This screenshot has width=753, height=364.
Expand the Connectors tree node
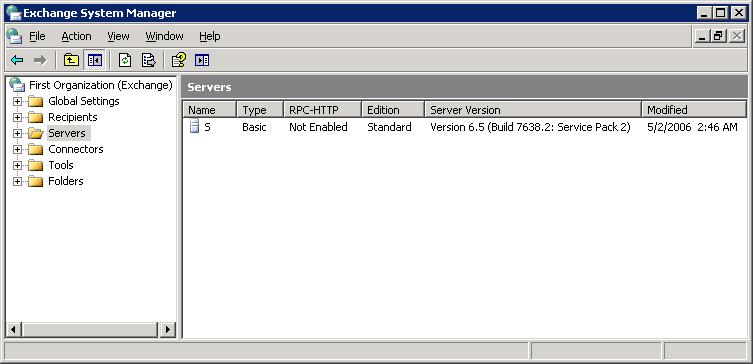(x=17, y=149)
